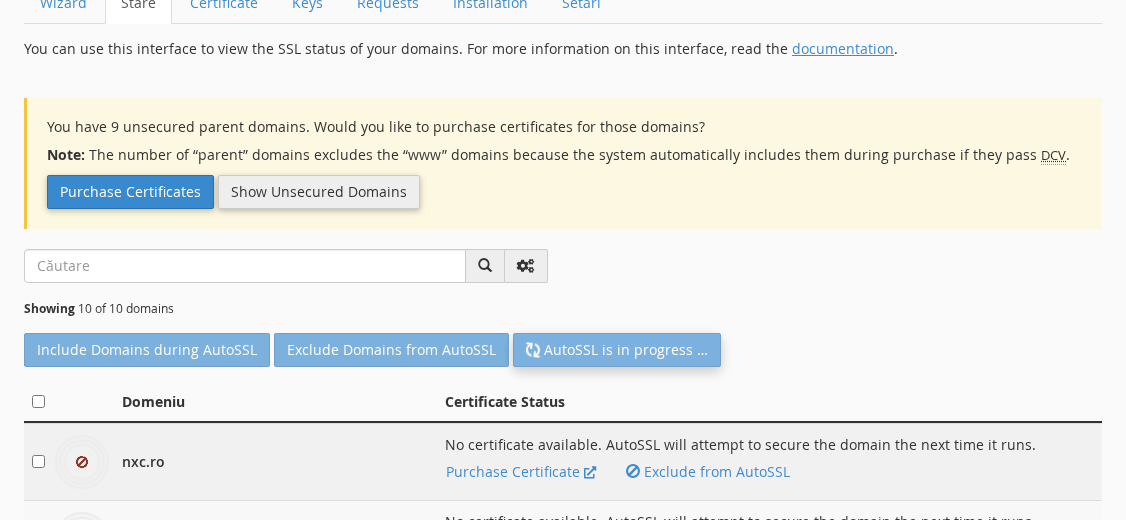The height and width of the screenshot is (520, 1126).
Task: Check the nxc.ro domain checkbox
Action: pos(39,461)
